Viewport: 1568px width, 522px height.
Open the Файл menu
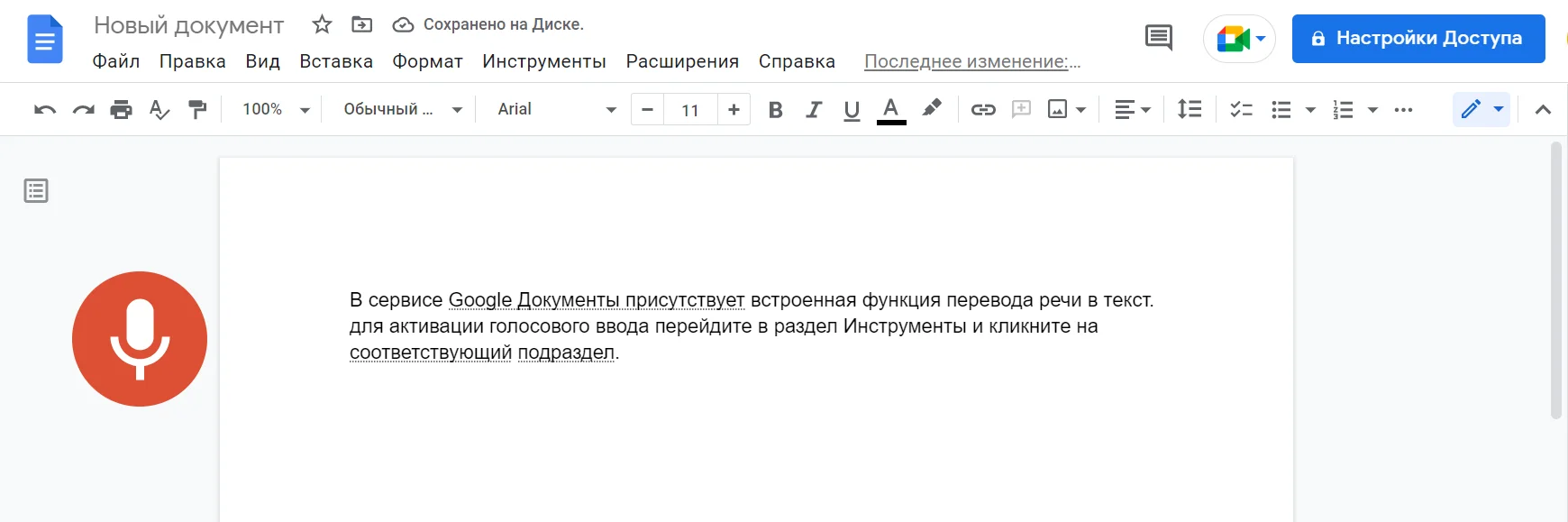click(x=116, y=61)
